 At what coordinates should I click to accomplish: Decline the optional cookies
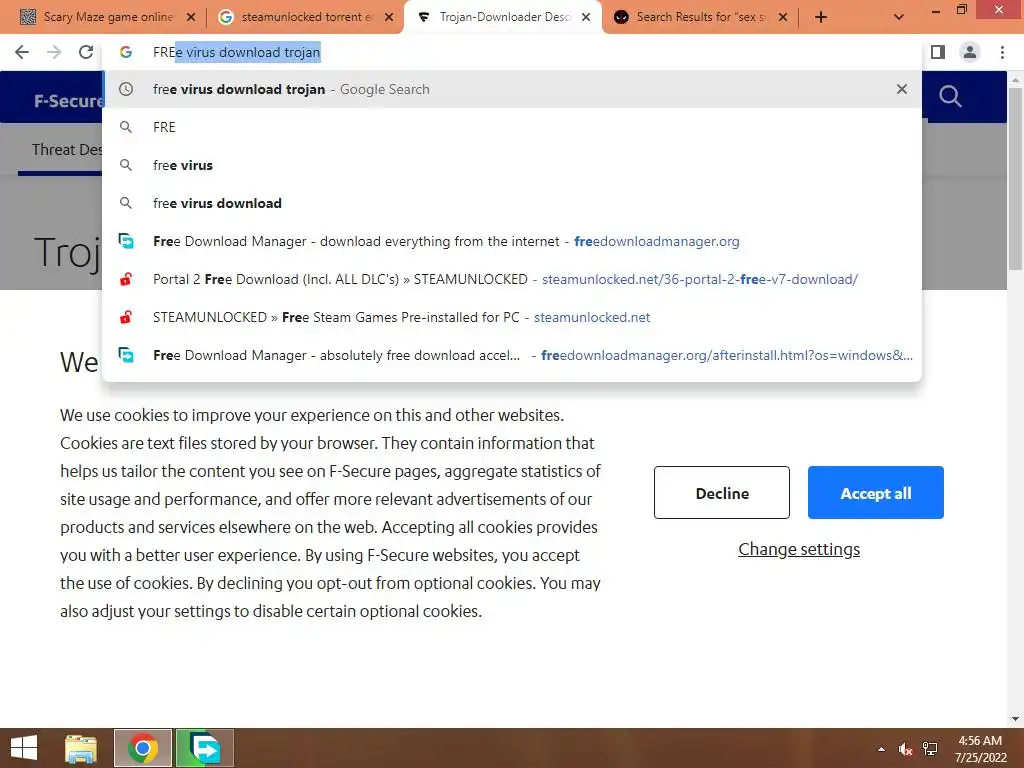pos(722,492)
